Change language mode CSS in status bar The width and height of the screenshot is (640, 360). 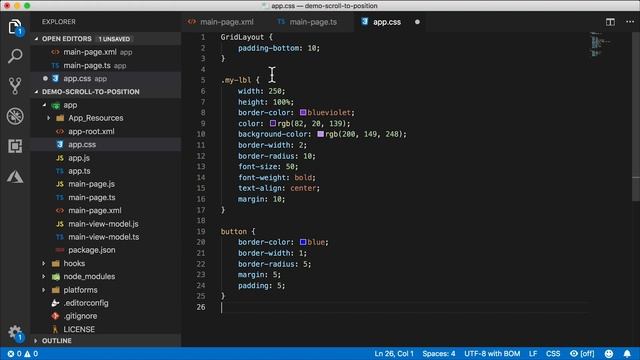[x=553, y=353]
